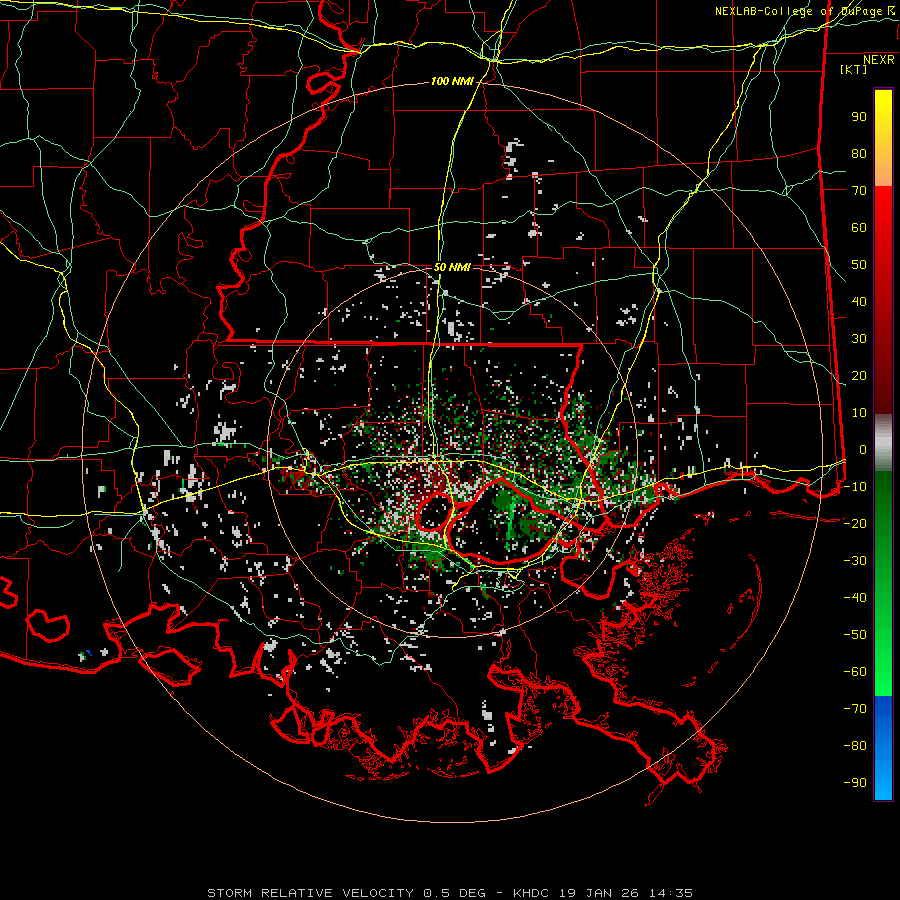Click the 0 value on the velocity scale
Image resolution: width=900 pixels, height=900 pixels.
(863, 450)
